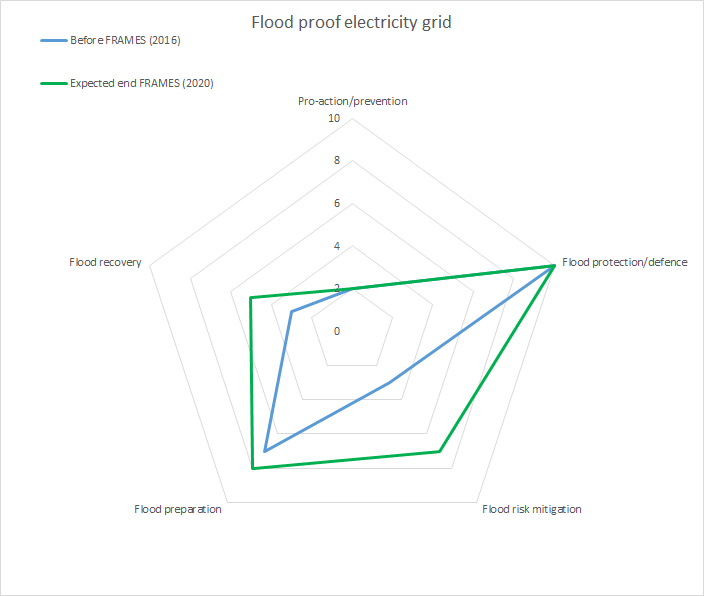Click green series point at Flood recovery

250,298
